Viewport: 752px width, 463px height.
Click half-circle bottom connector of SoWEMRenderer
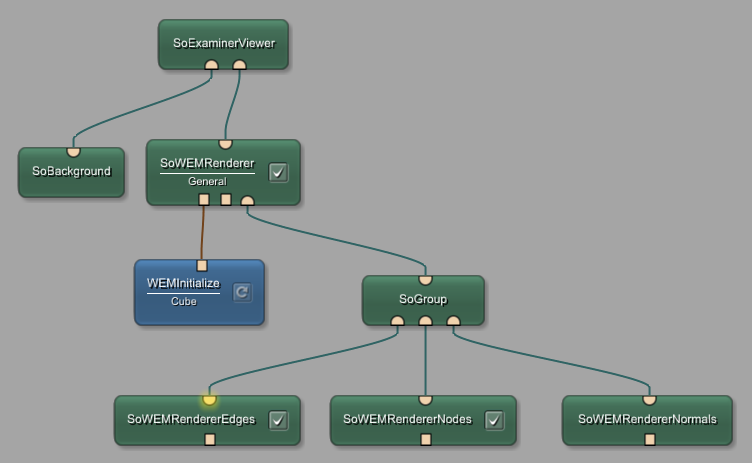(x=248, y=201)
